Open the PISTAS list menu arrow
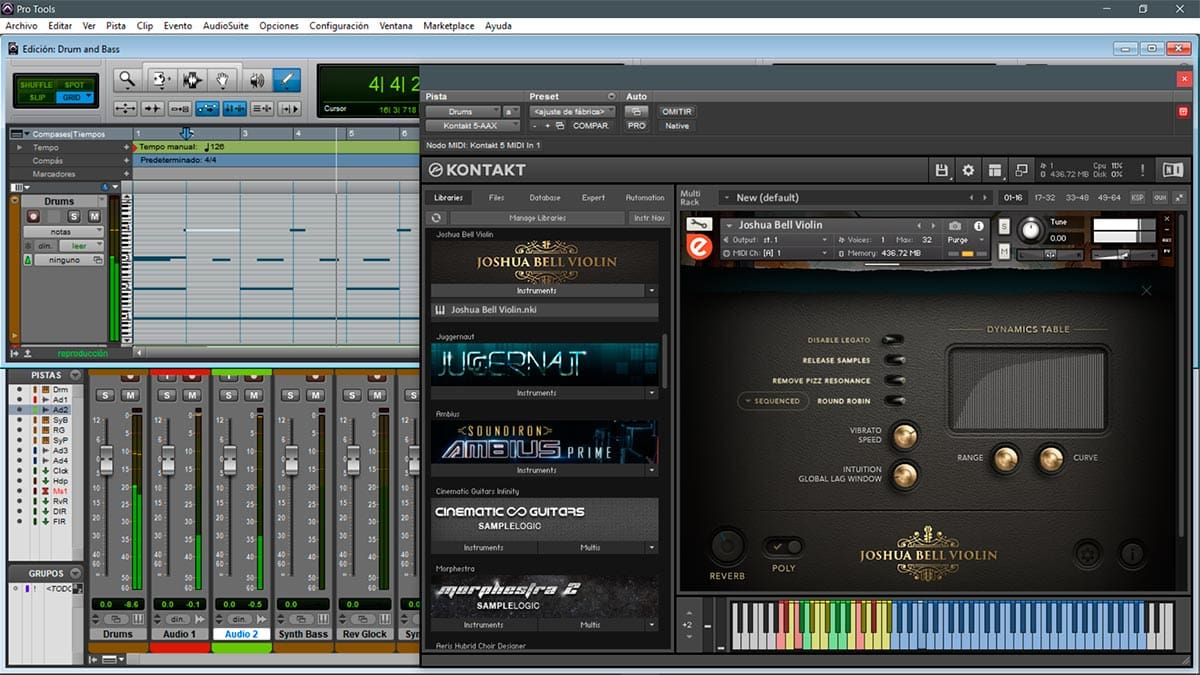The image size is (1200, 675). [75, 375]
